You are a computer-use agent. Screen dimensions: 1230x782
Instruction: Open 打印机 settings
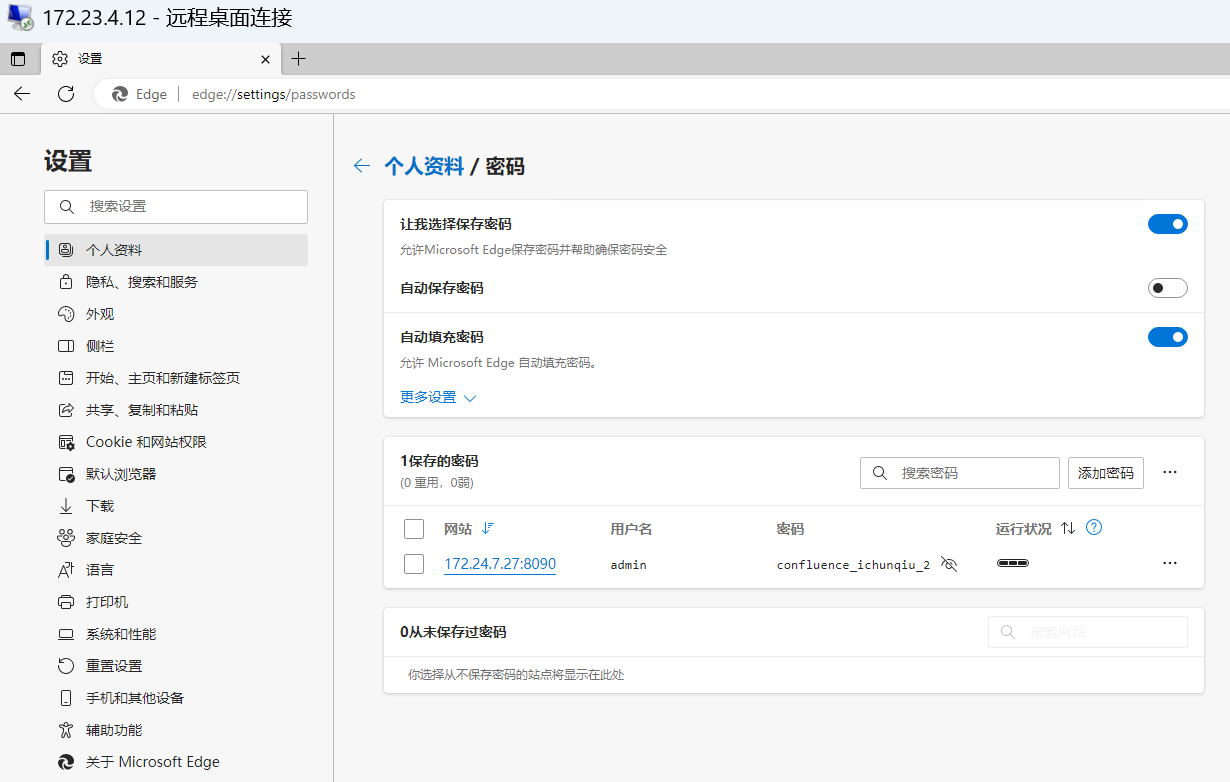(x=176, y=602)
